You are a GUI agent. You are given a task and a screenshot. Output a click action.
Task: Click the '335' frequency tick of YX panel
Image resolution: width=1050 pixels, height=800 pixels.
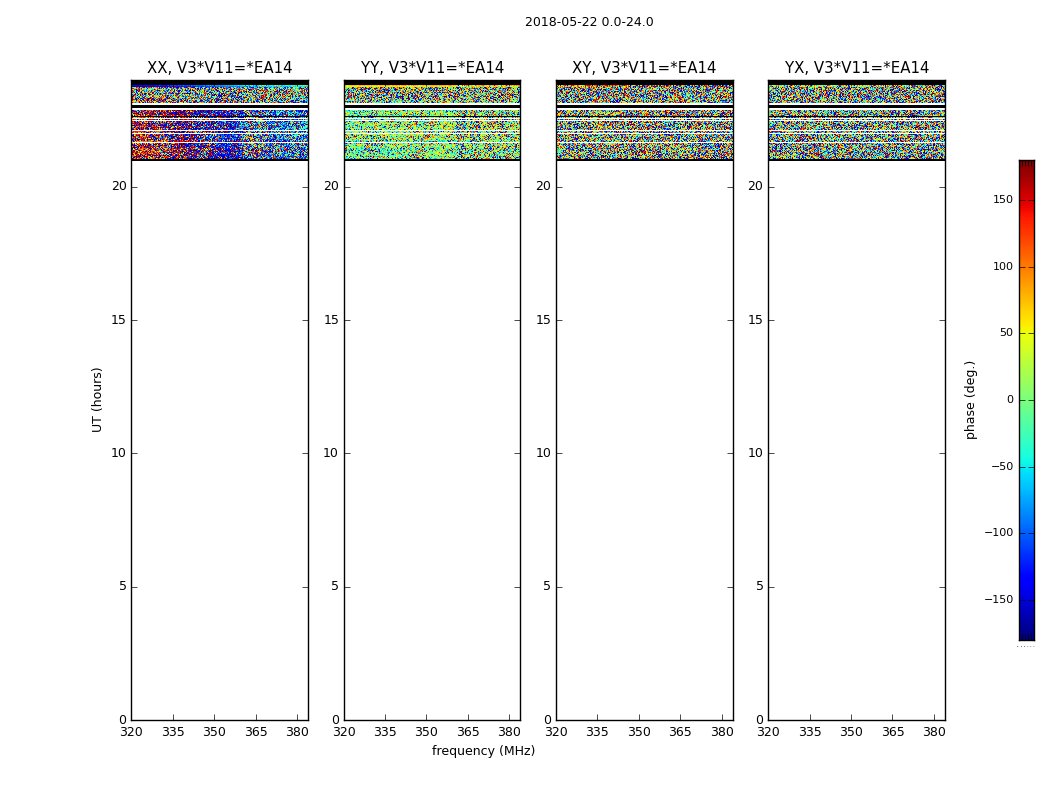point(810,732)
